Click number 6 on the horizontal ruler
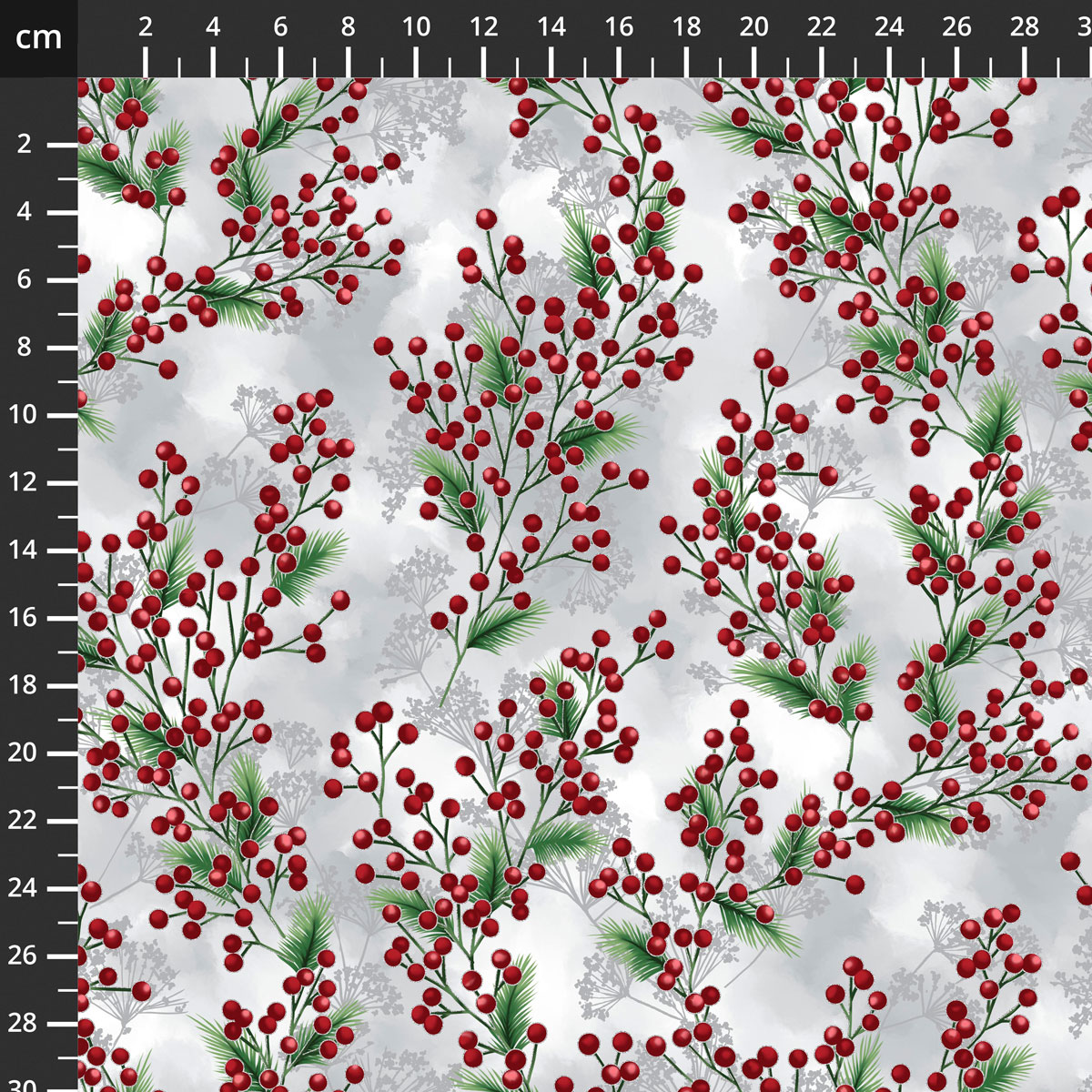Viewport: 1092px width, 1092px height. point(280,27)
